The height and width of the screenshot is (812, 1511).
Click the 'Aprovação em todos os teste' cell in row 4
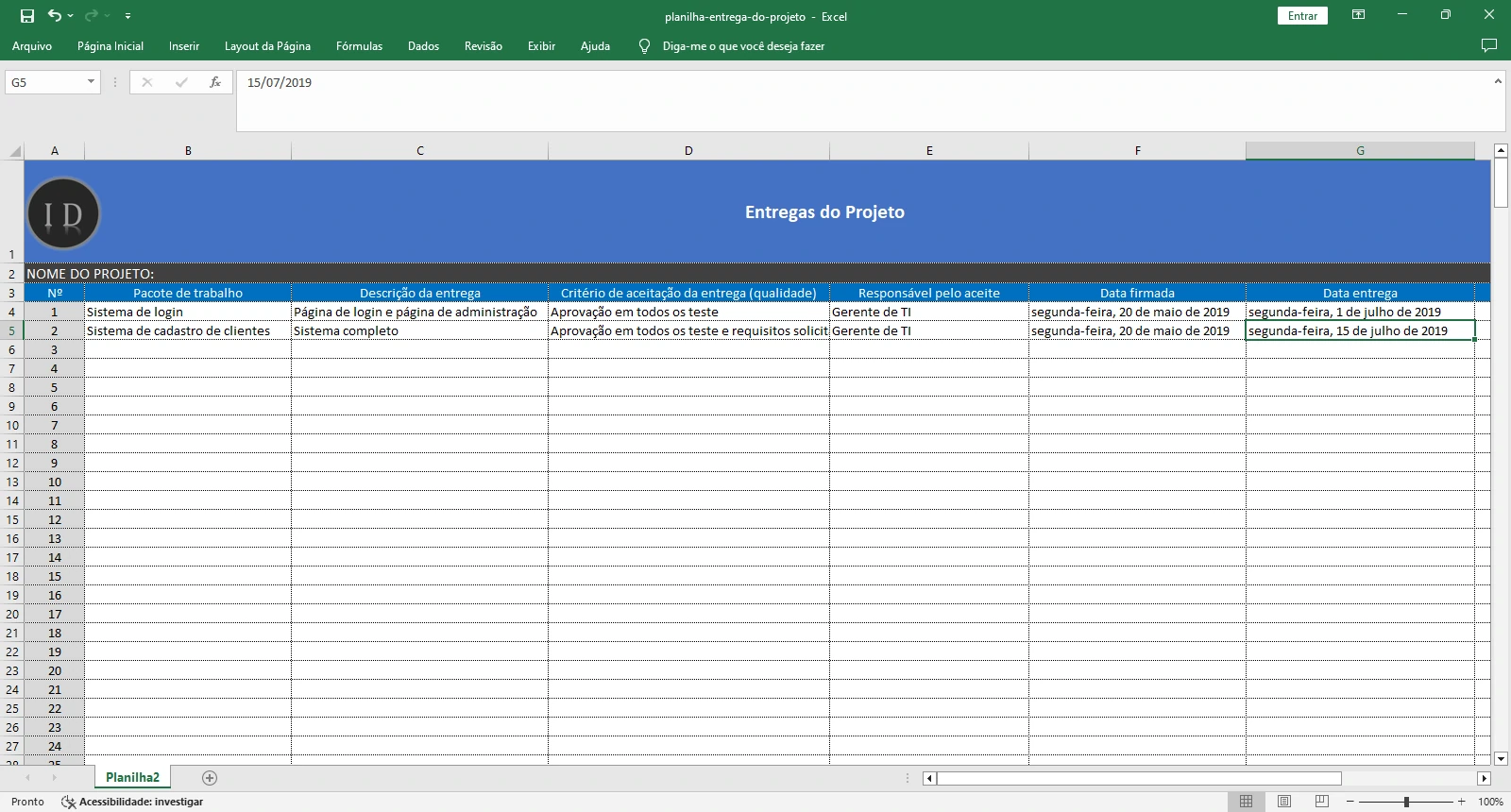tap(688, 312)
